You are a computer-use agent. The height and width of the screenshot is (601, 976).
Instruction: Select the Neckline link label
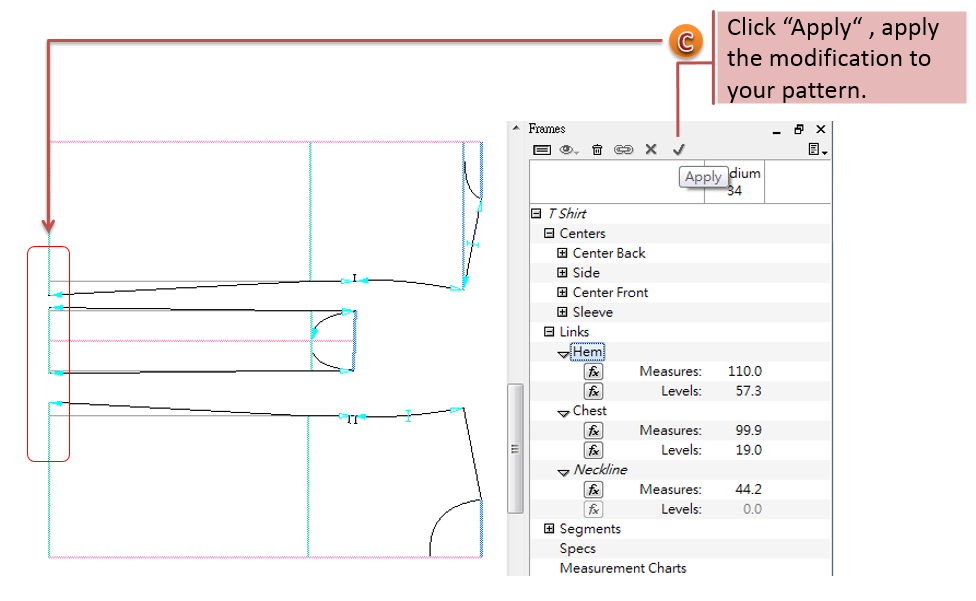600,470
